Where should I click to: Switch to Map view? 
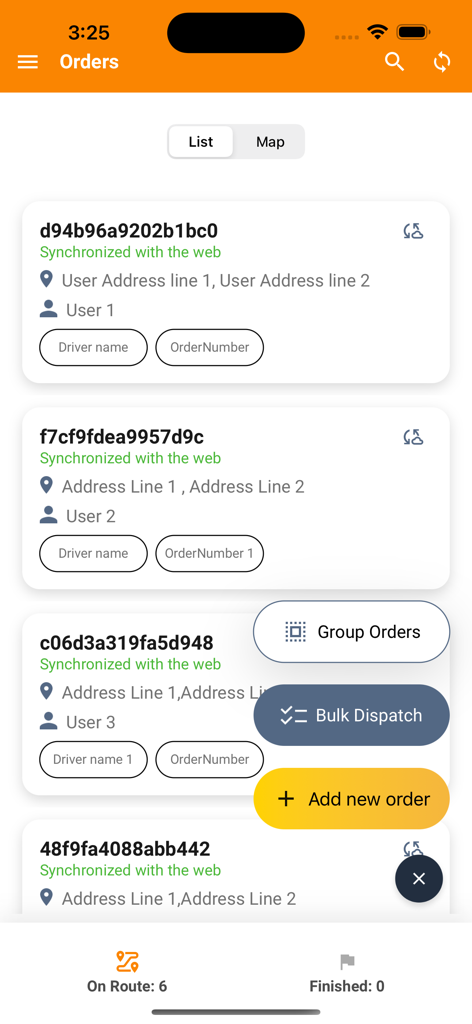click(x=270, y=142)
